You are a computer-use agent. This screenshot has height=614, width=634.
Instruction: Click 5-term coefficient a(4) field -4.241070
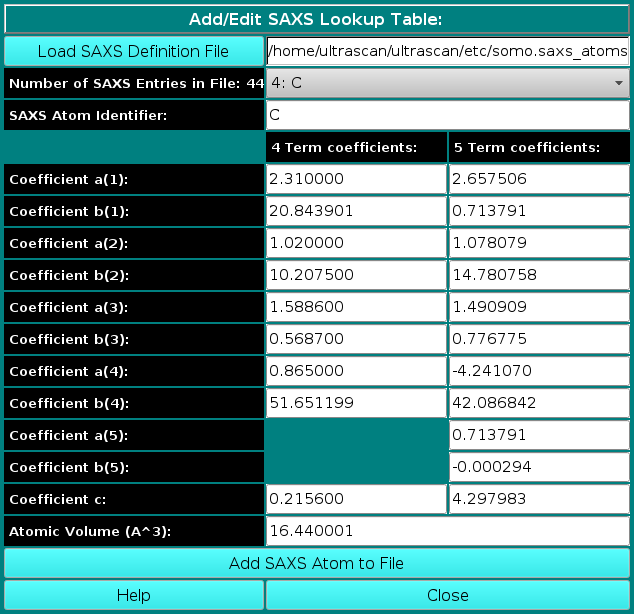point(538,371)
